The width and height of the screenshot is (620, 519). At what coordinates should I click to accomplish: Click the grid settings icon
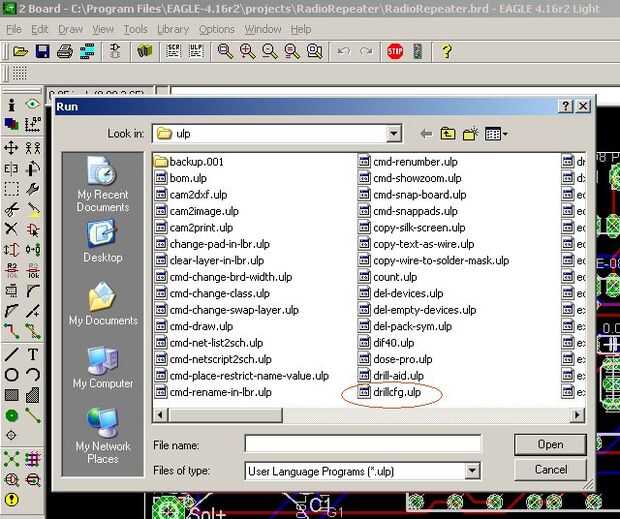click(x=19, y=73)
